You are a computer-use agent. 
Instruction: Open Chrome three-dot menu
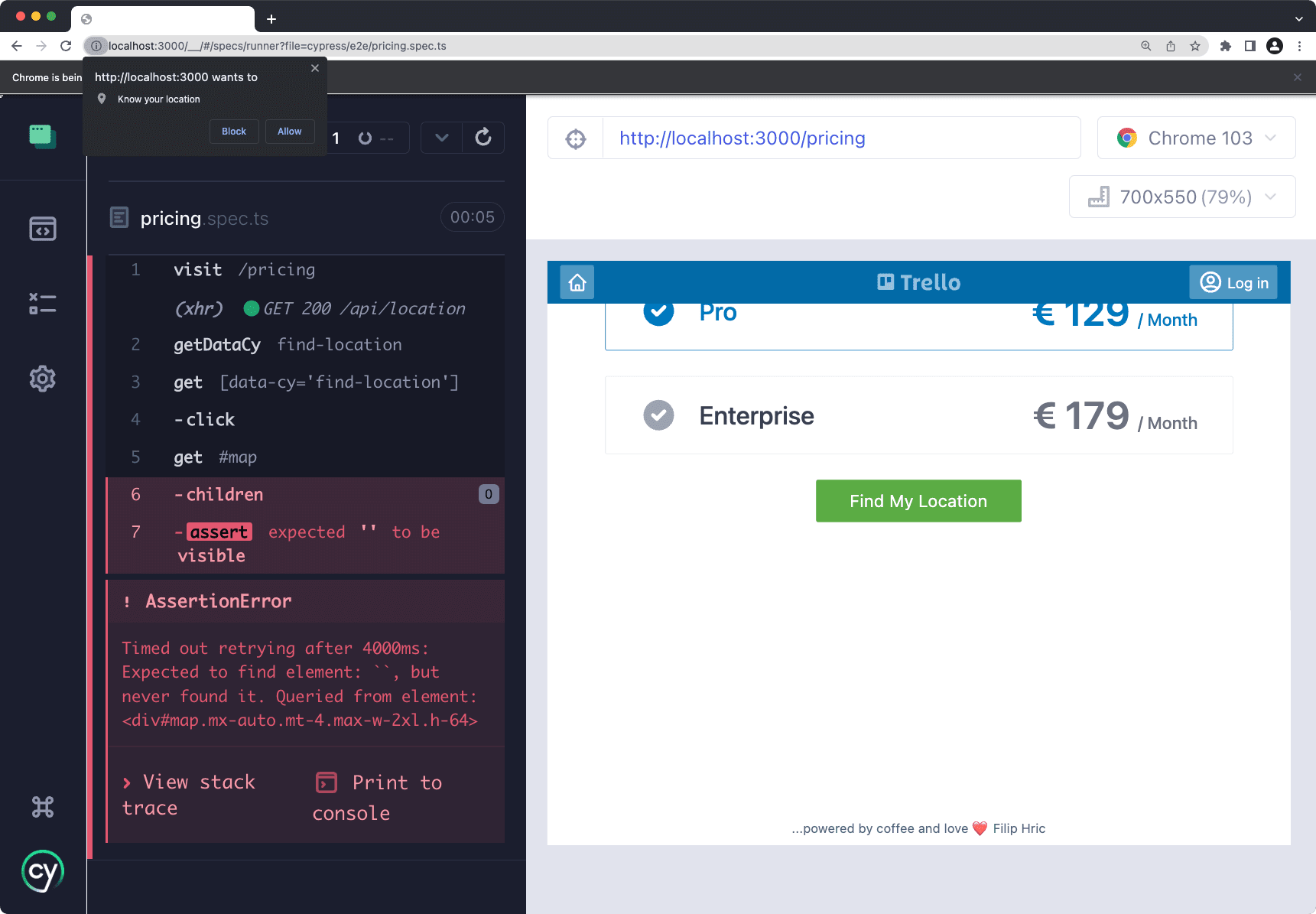coord(1300,46)
